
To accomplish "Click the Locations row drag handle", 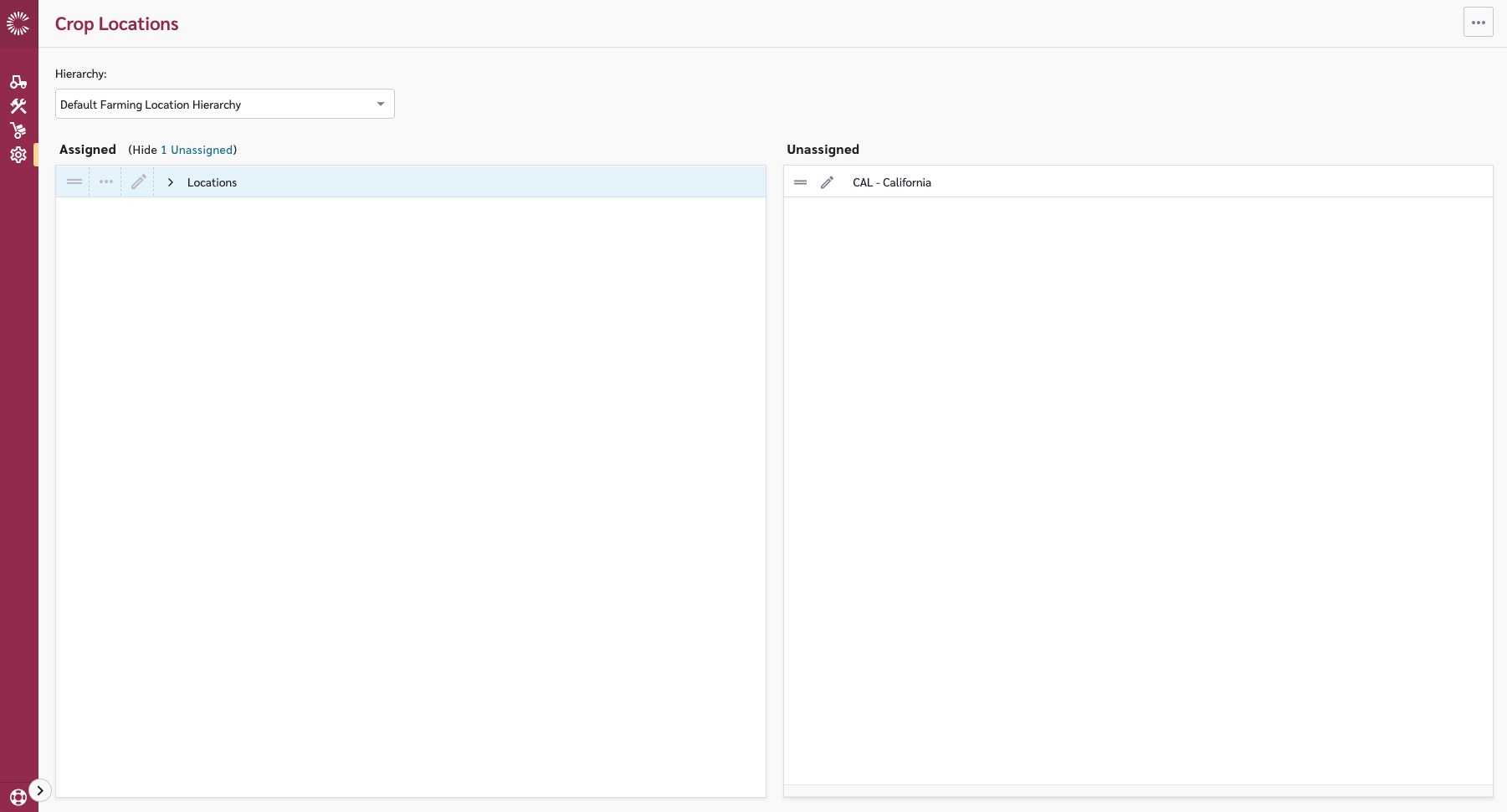I will (74, 182).
